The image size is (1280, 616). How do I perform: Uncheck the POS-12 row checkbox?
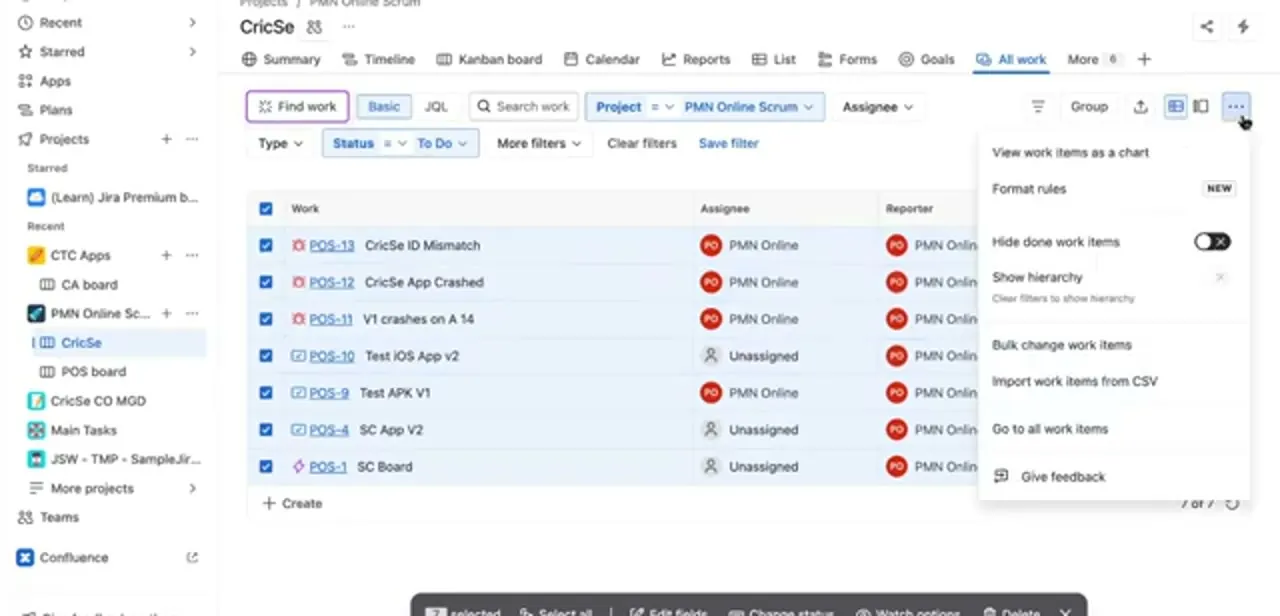(x=266, y=282)
